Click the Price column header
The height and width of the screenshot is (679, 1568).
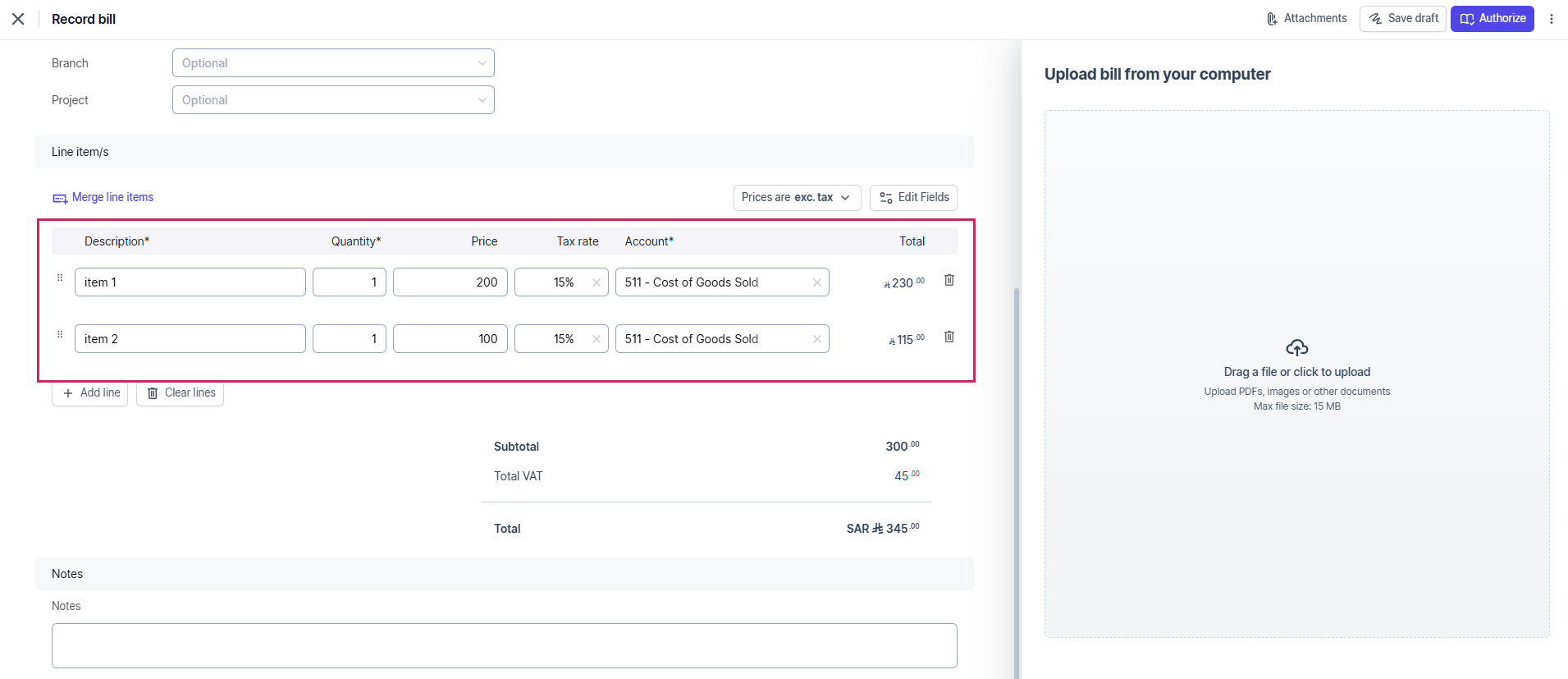coord(484,241)
